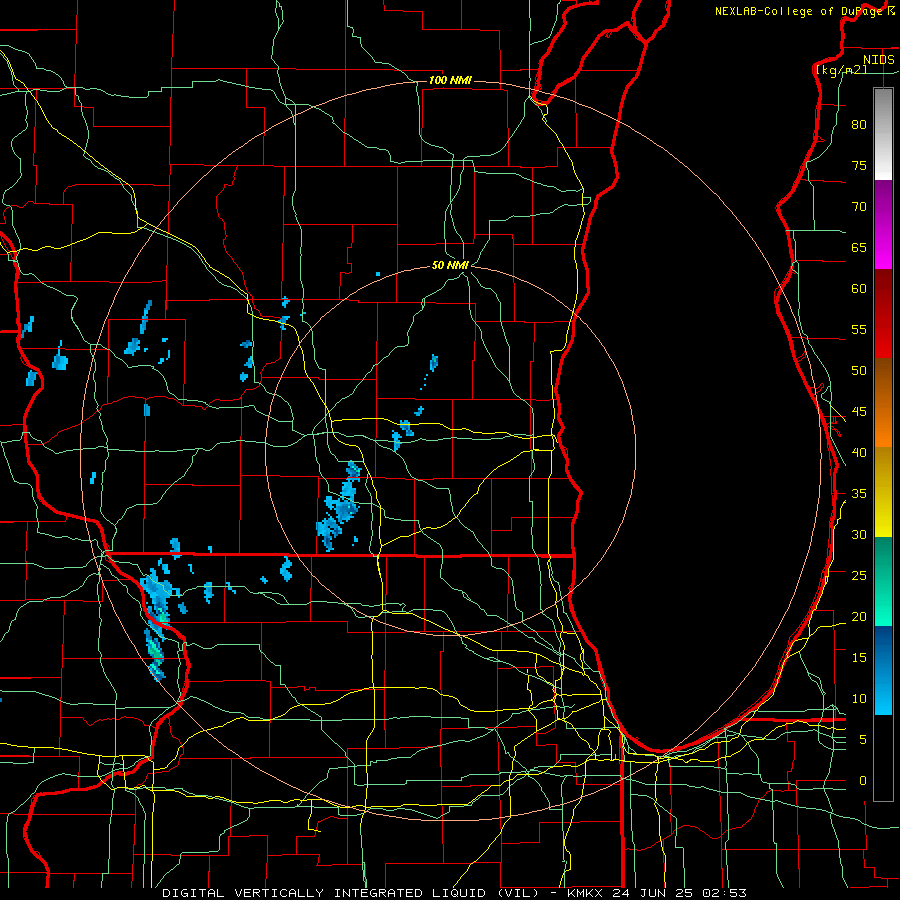Viewport: 900px width, 900px height.
Task: Click the 45 value on the color scale
Action: (859, 412)
